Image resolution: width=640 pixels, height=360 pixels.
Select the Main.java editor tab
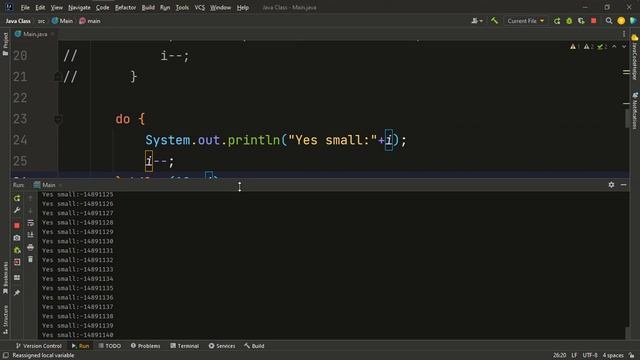tap(34, 34)
